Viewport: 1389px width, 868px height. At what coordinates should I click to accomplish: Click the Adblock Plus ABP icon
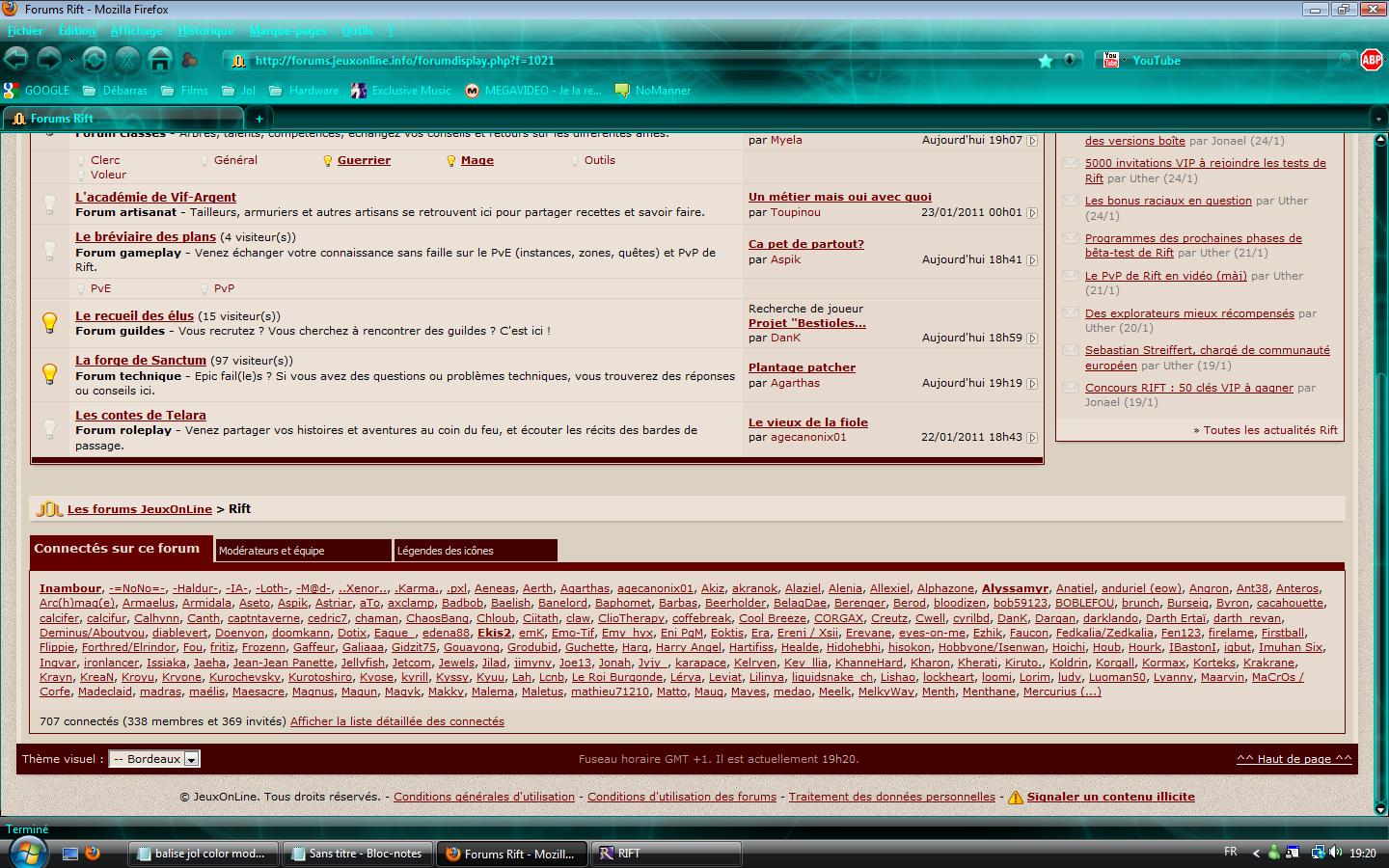click(x=1371, y=60)
